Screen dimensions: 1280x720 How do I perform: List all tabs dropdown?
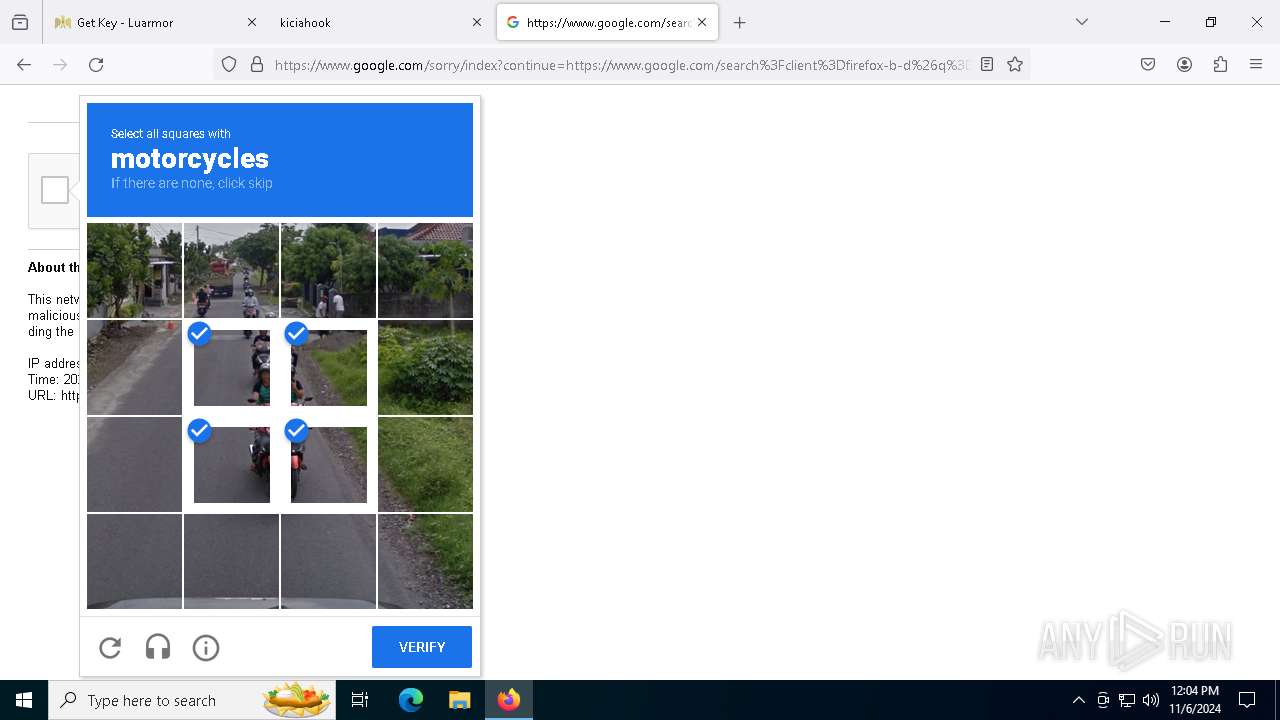point(1082,22)
